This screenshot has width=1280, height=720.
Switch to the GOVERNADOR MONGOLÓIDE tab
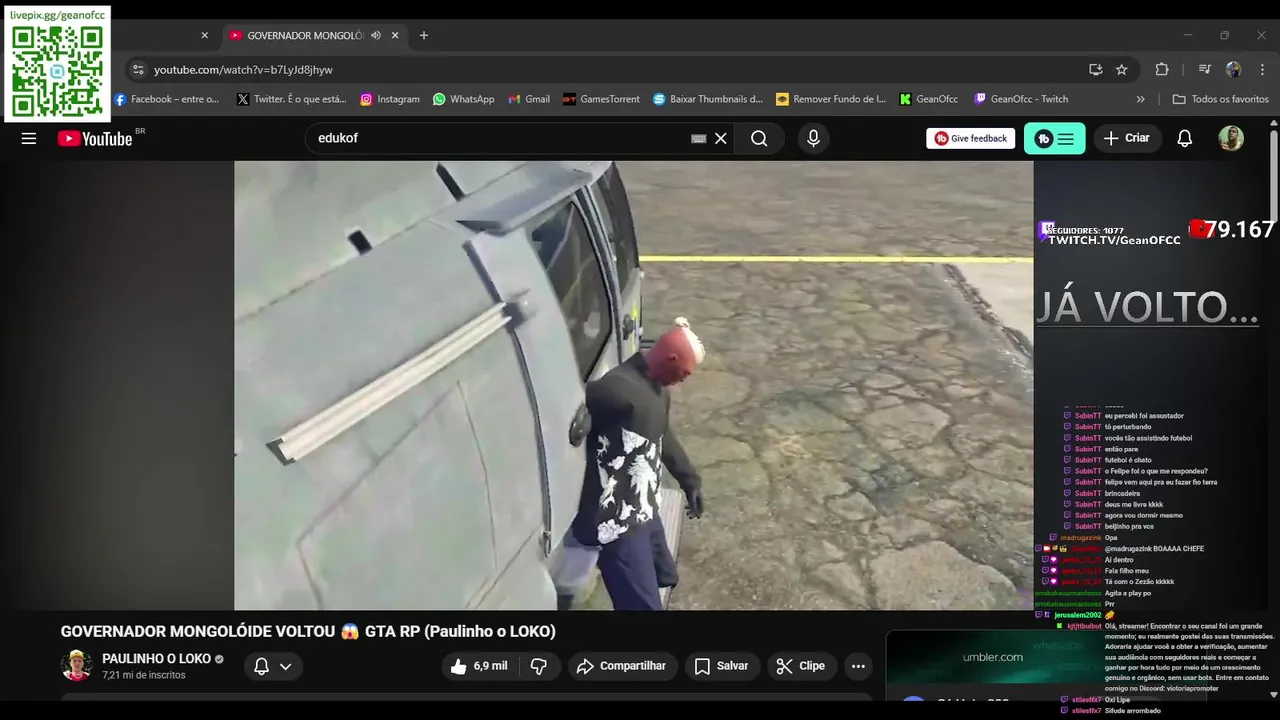(x=305, y=35)
